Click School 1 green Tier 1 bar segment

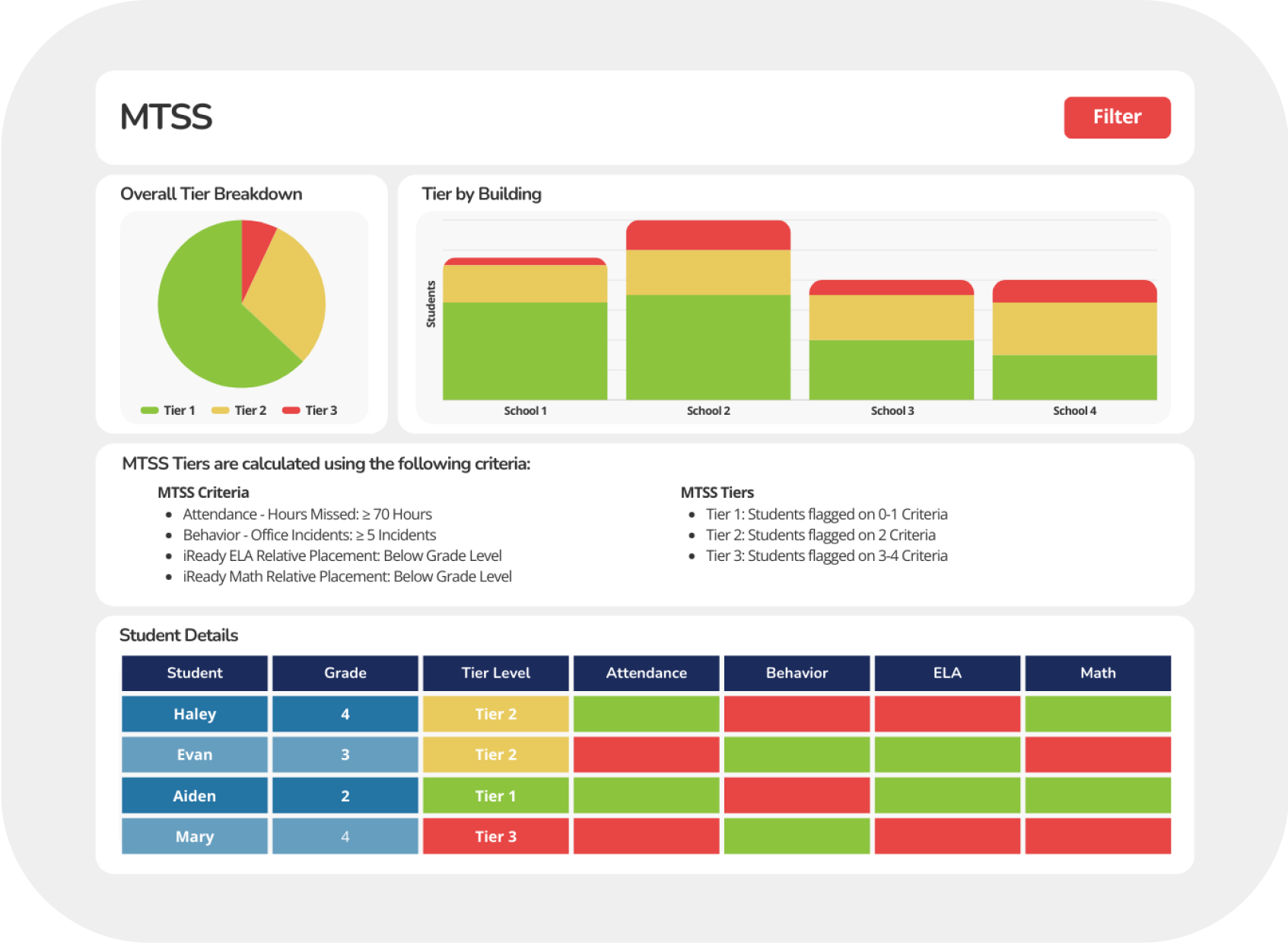coord(525,350)
